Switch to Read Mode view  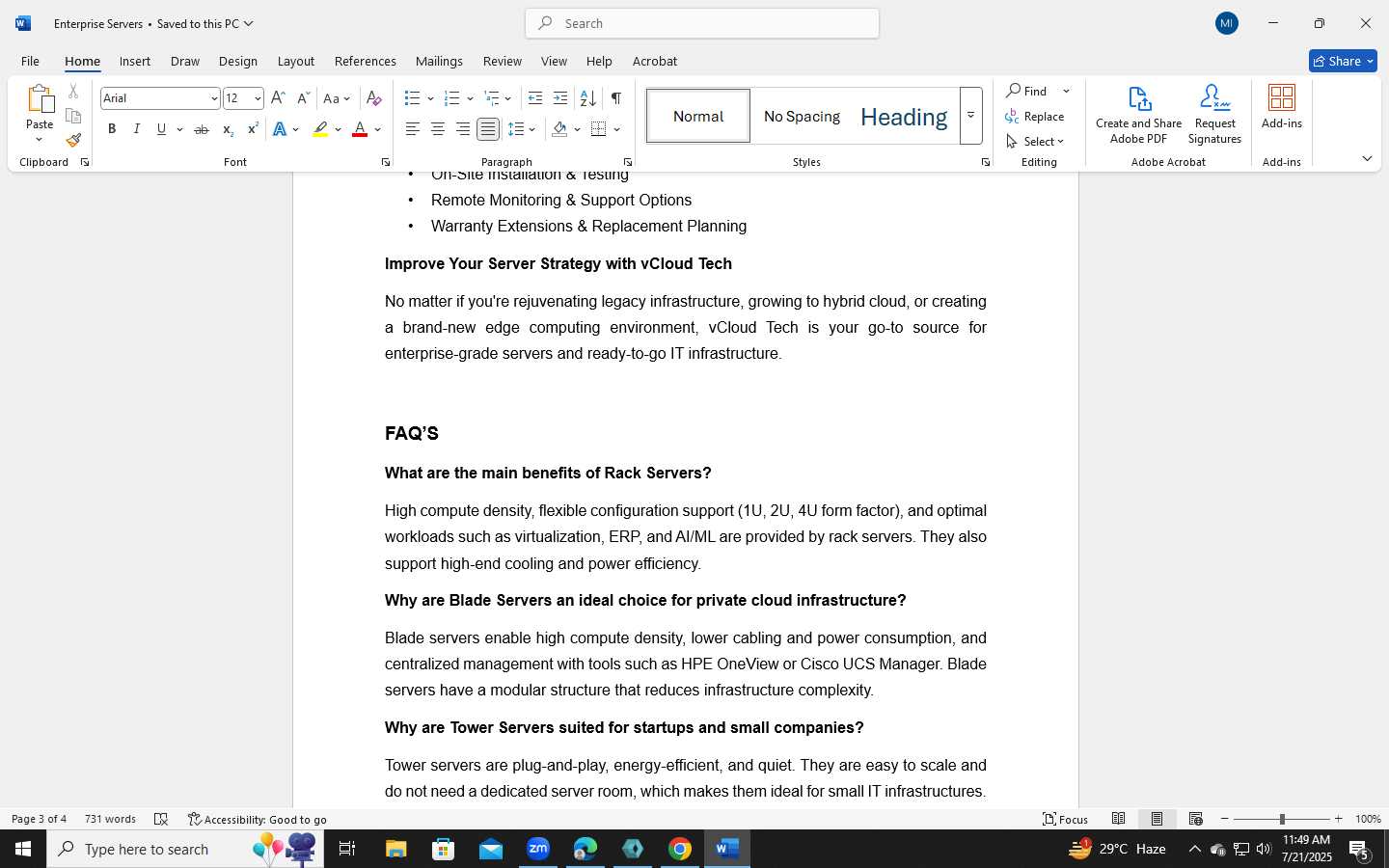1118,819
